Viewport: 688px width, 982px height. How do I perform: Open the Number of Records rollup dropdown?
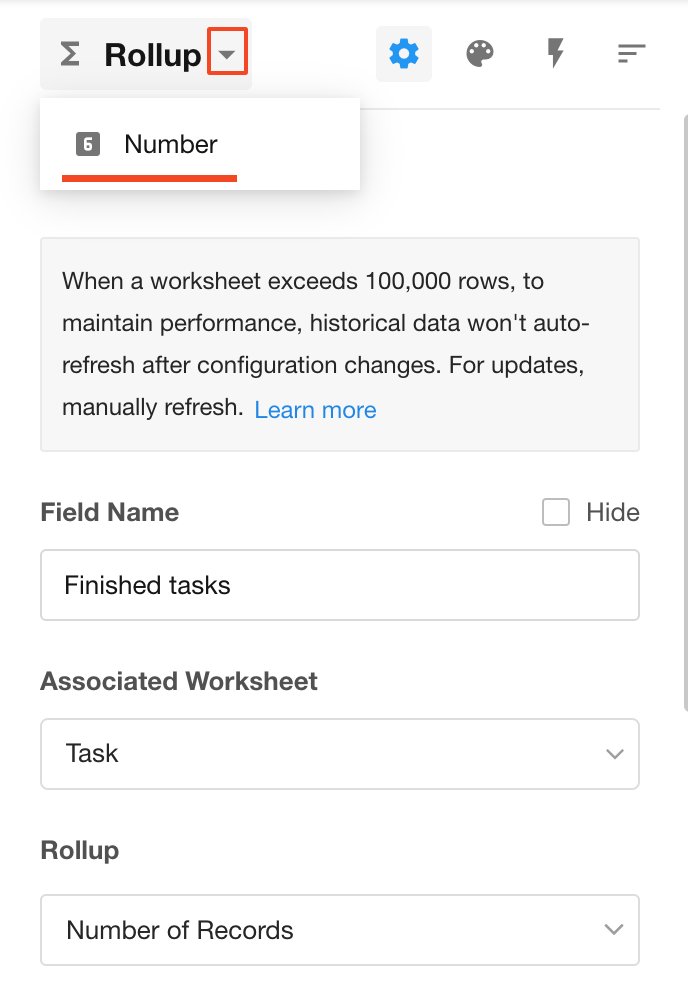coord(340,930)
